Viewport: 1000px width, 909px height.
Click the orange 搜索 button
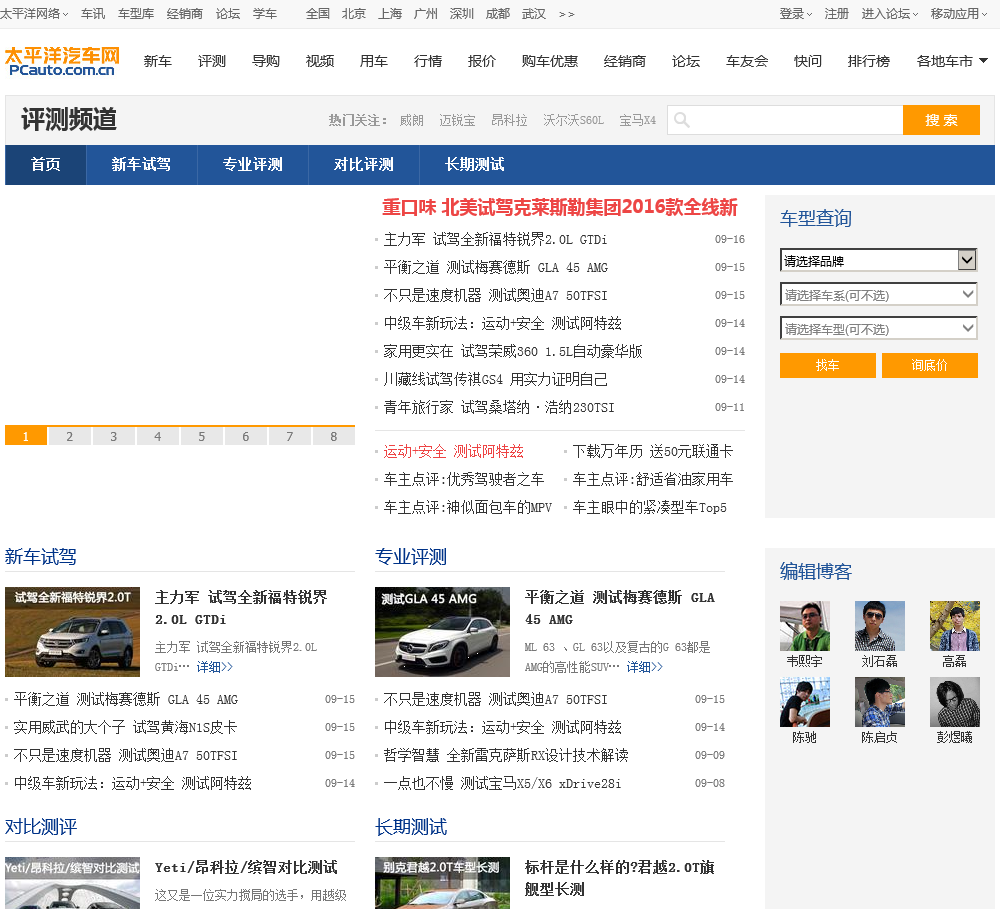941,120
